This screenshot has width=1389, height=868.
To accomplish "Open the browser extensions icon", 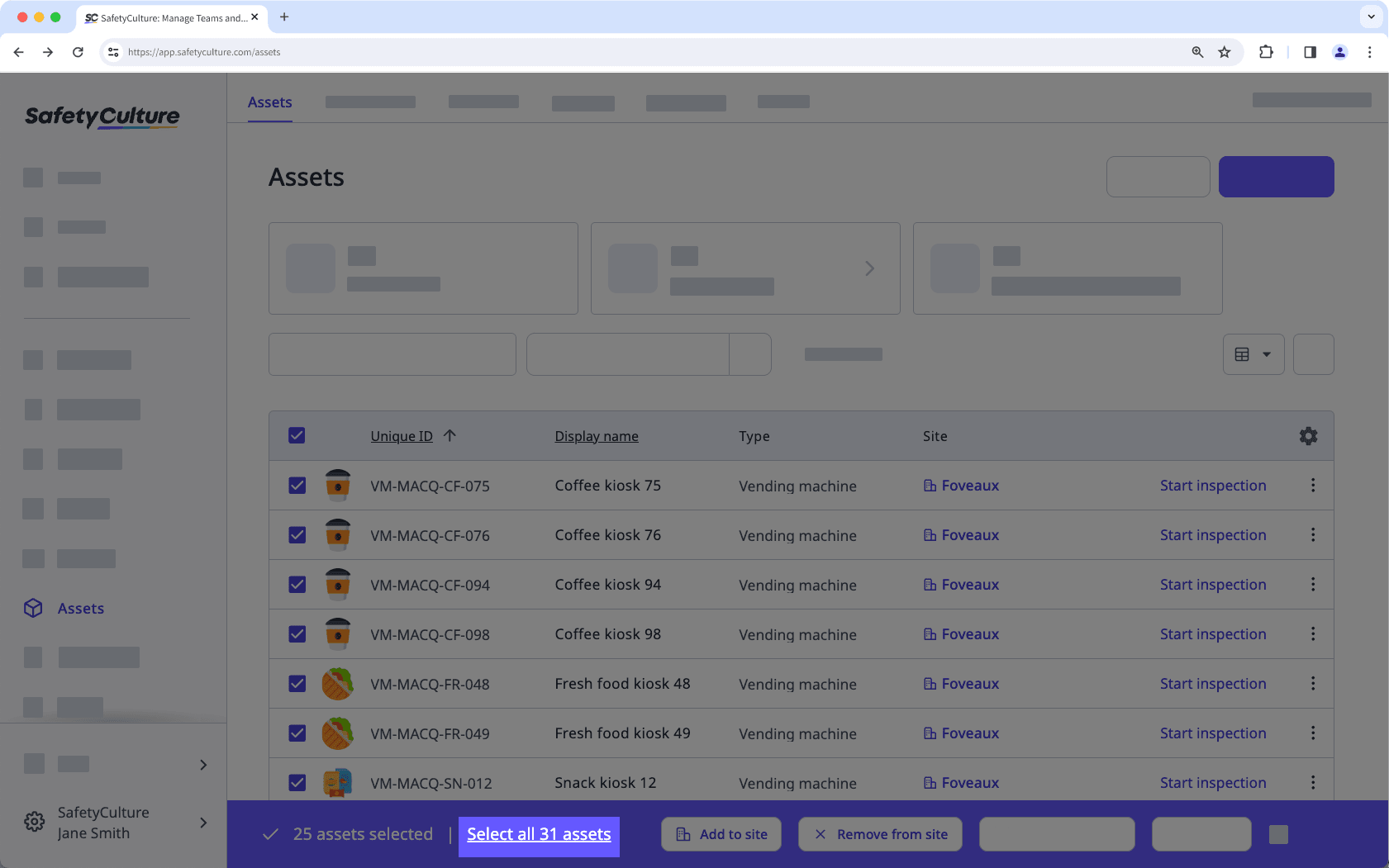I will (x=1266, y=52).
